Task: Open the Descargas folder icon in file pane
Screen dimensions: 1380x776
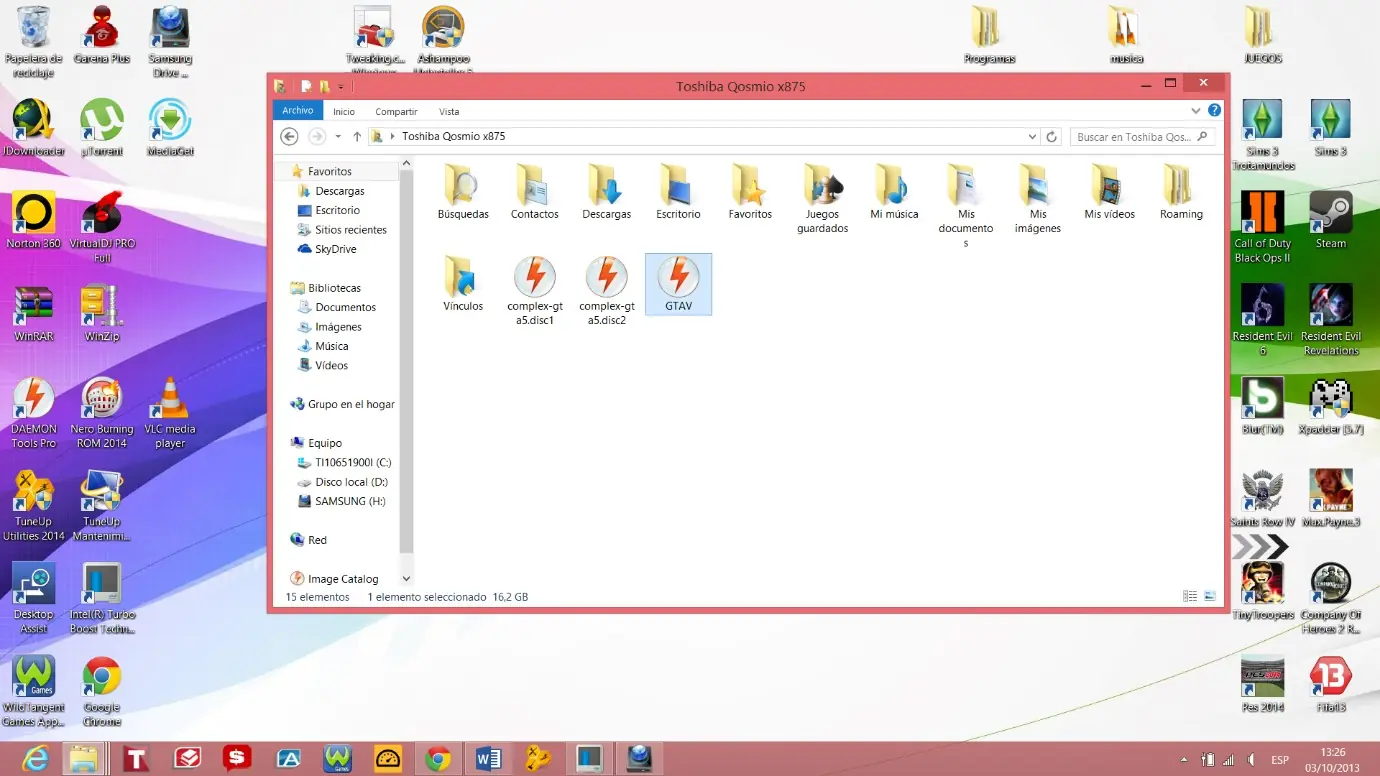Action: pos(607,192)
